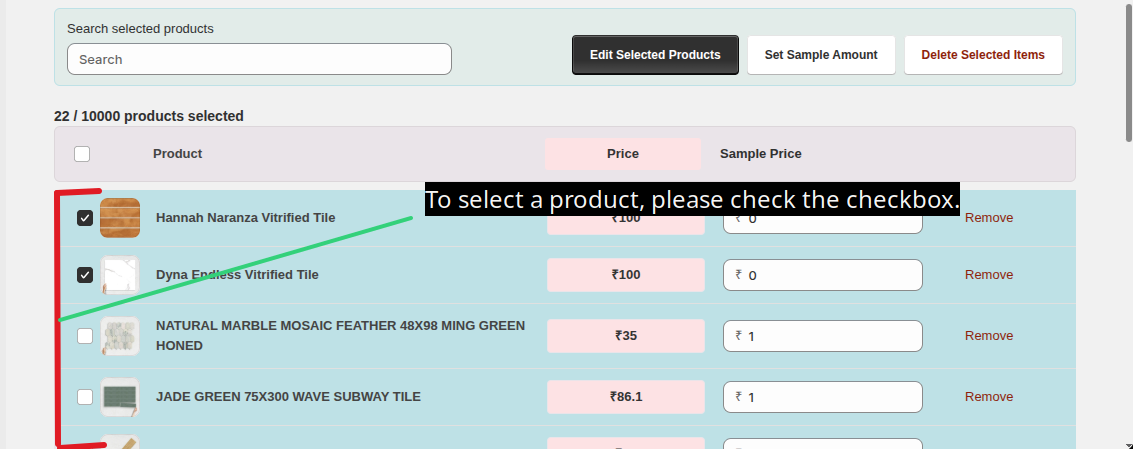Click the 22 / 10000 products selected text
Viewport: 1133px width, 449px height.
coord(149,116)
